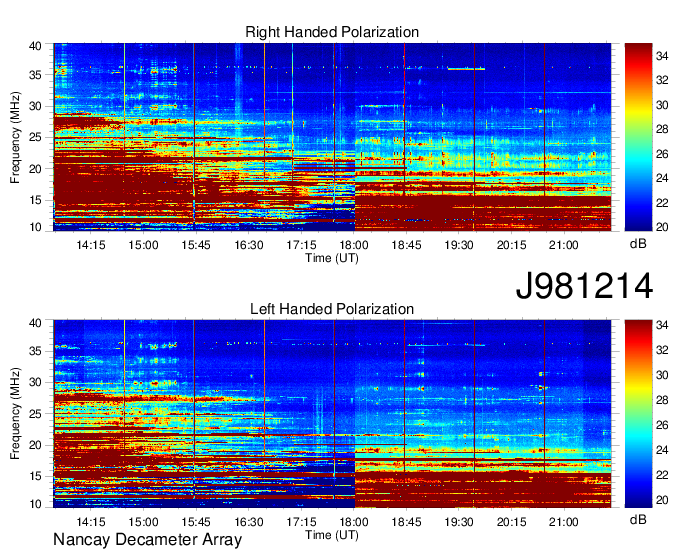Click the dB label under Left Handed colorbar
The image size is (680, 552).
pos(638,519)
